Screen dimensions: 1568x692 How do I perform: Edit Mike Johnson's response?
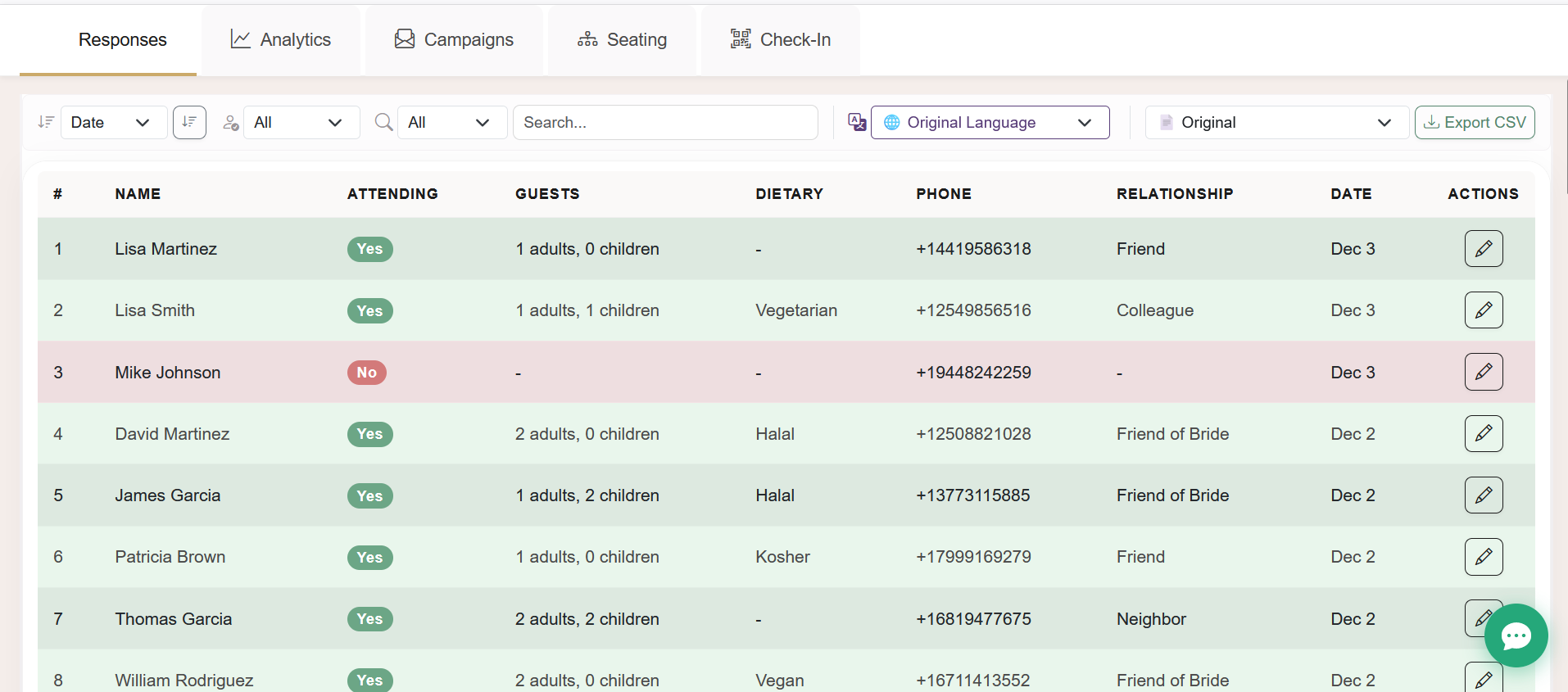click(1484, 372)
